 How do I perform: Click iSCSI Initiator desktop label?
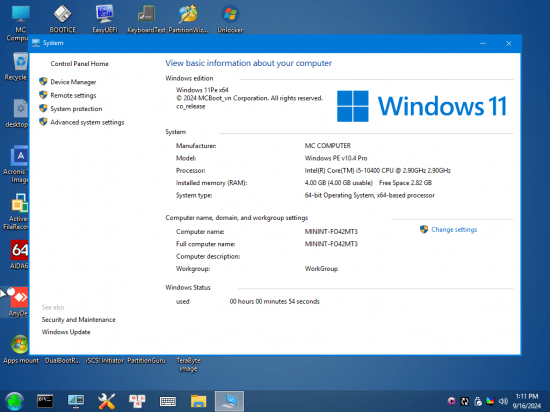[x=105, y=360]
